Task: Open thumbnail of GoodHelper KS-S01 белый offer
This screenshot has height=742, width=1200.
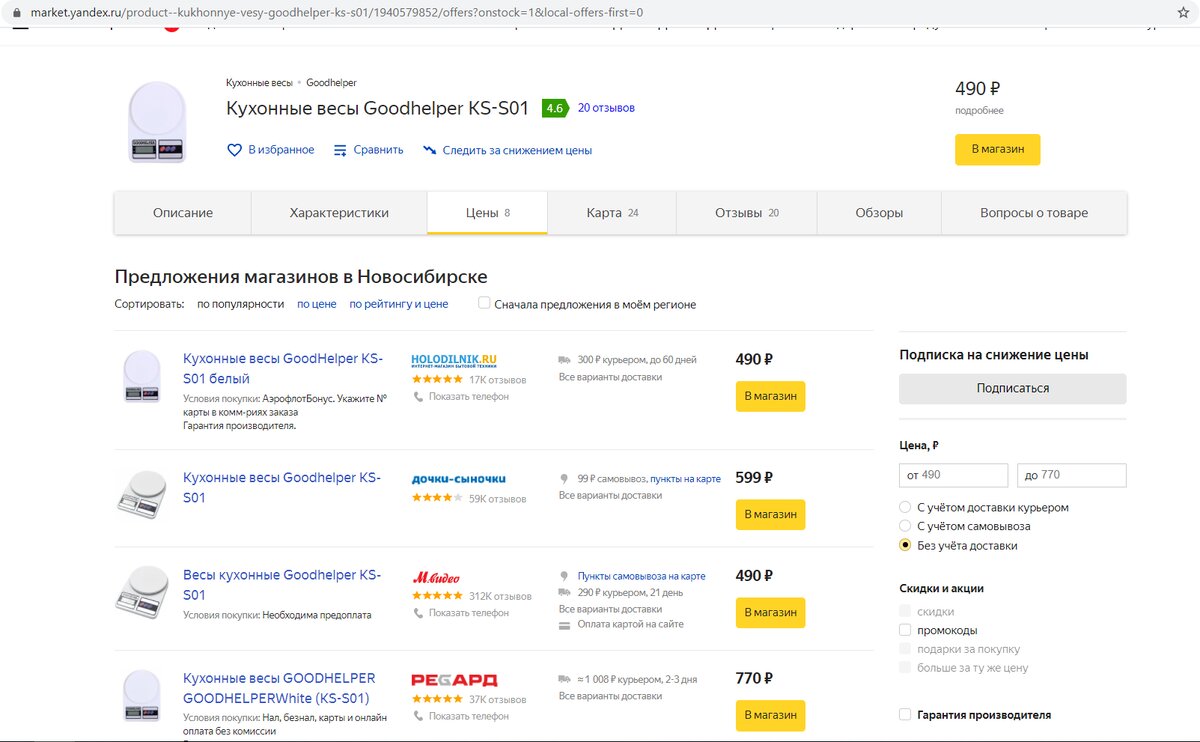Action: pyautogui.click(x=141, y=377)
